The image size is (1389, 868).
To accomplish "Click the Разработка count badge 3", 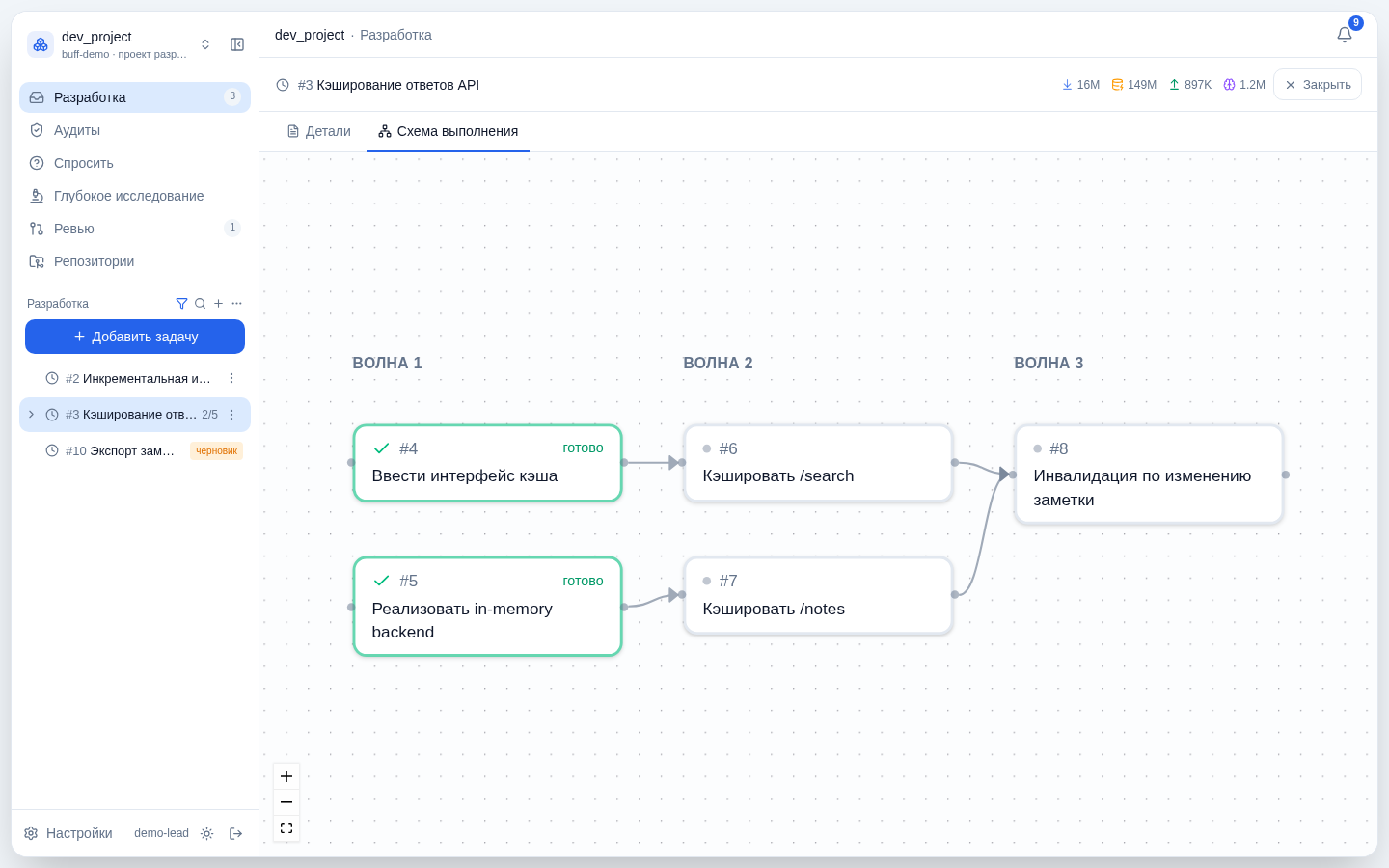I will (x=232, y=96).
